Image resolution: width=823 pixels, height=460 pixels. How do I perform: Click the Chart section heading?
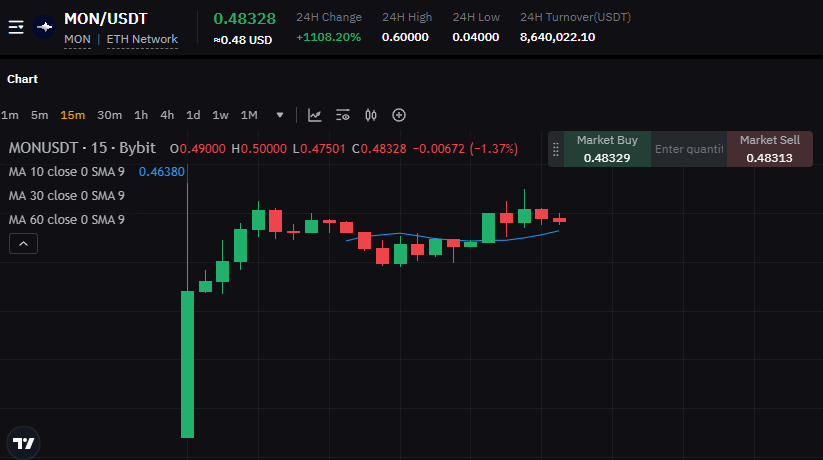point(22,79)
